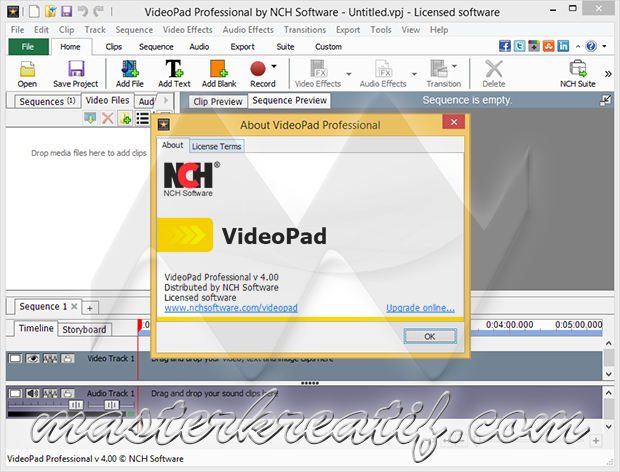
Task: Click the Save Project floppy icon
Action: (76, 68)
